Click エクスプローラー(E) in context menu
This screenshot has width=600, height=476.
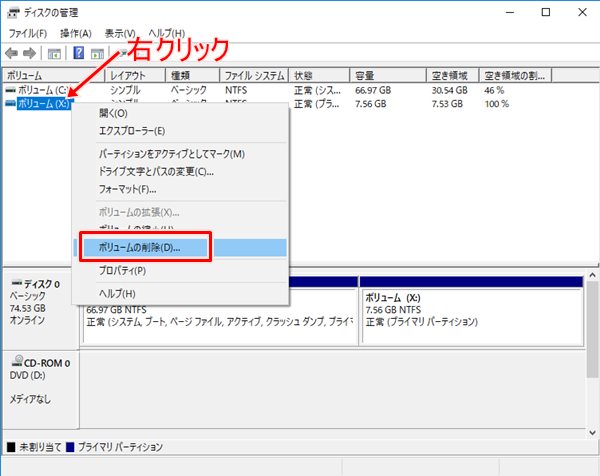point(132,130)
